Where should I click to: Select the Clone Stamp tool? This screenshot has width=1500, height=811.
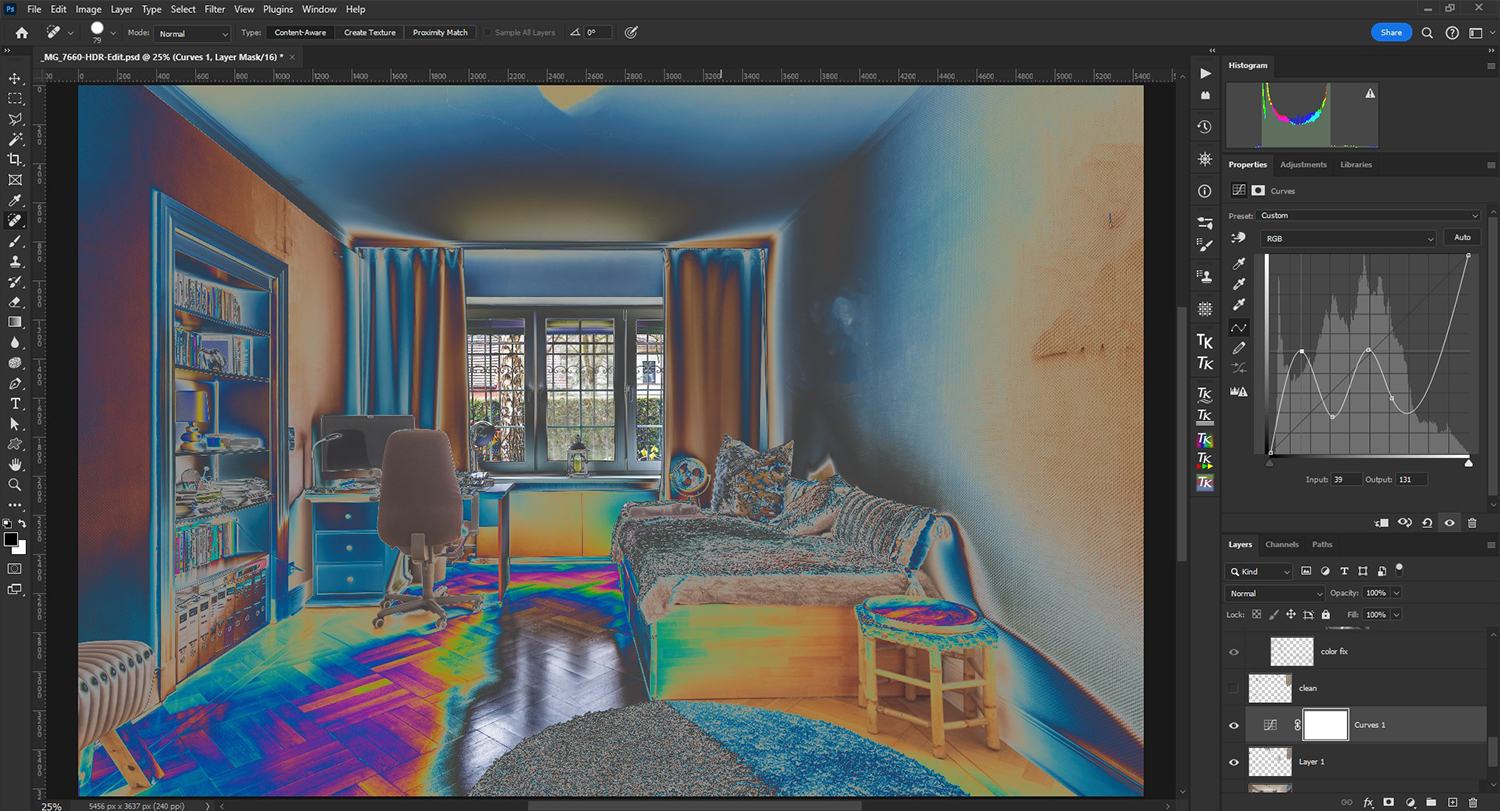[x=15, y=261]
